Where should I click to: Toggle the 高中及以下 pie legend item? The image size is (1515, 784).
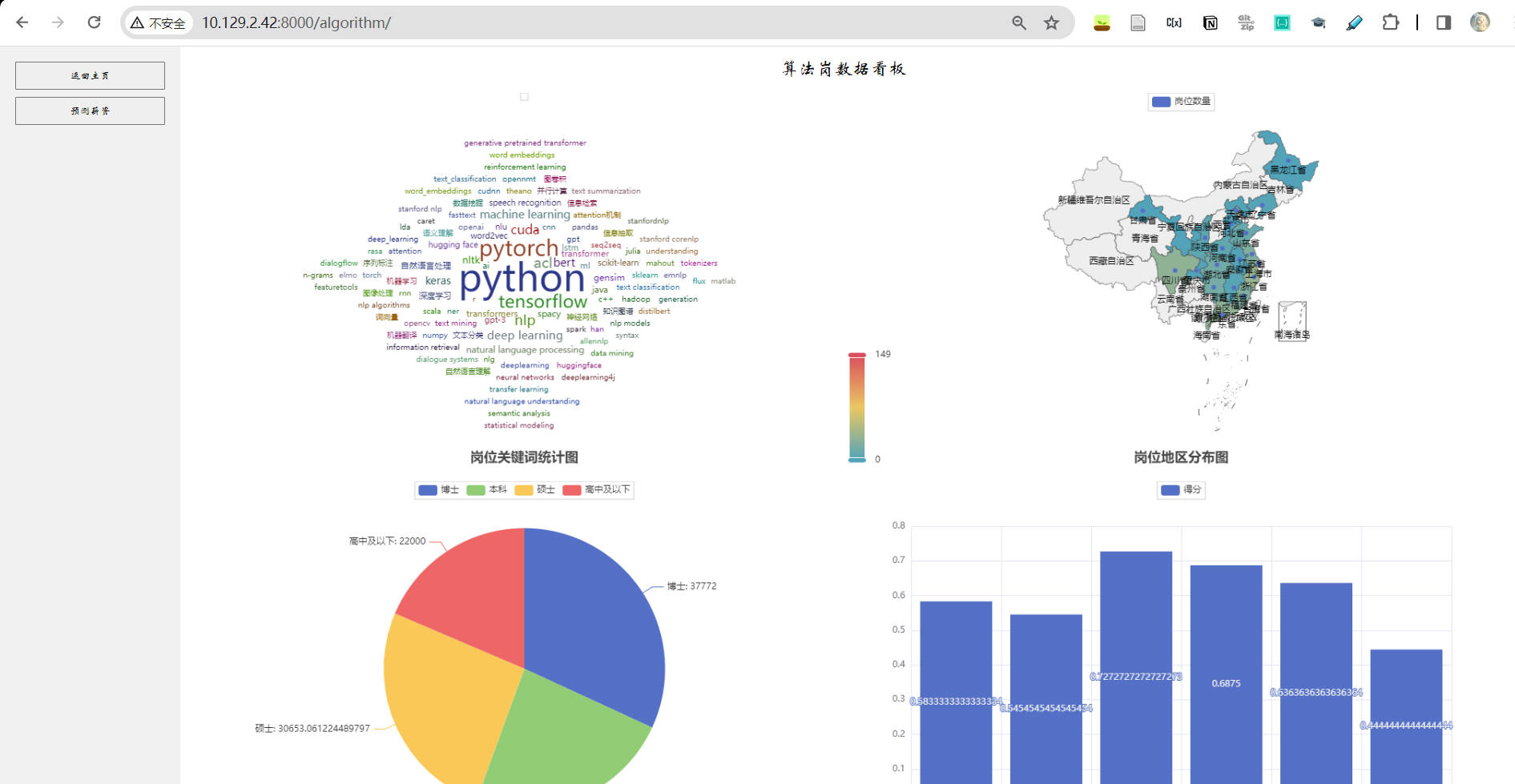[596, 489]
